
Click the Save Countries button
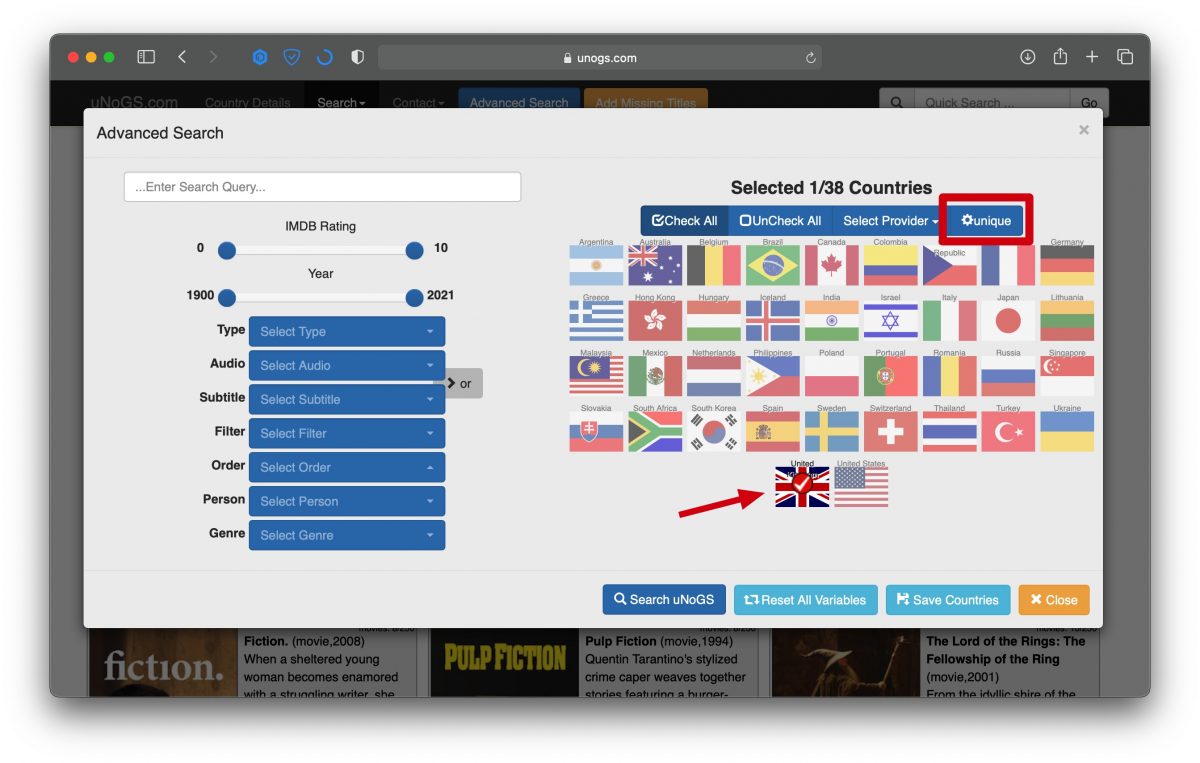point(948,600)
